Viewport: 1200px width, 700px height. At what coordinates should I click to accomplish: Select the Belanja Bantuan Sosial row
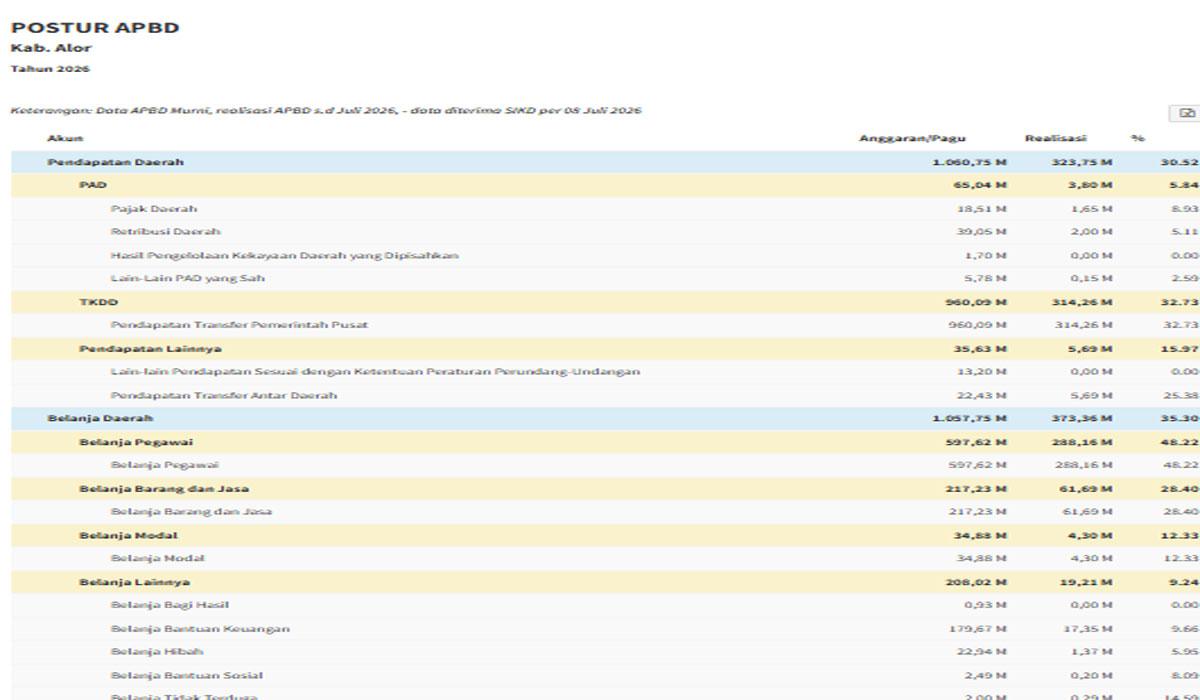click(606, 676)
